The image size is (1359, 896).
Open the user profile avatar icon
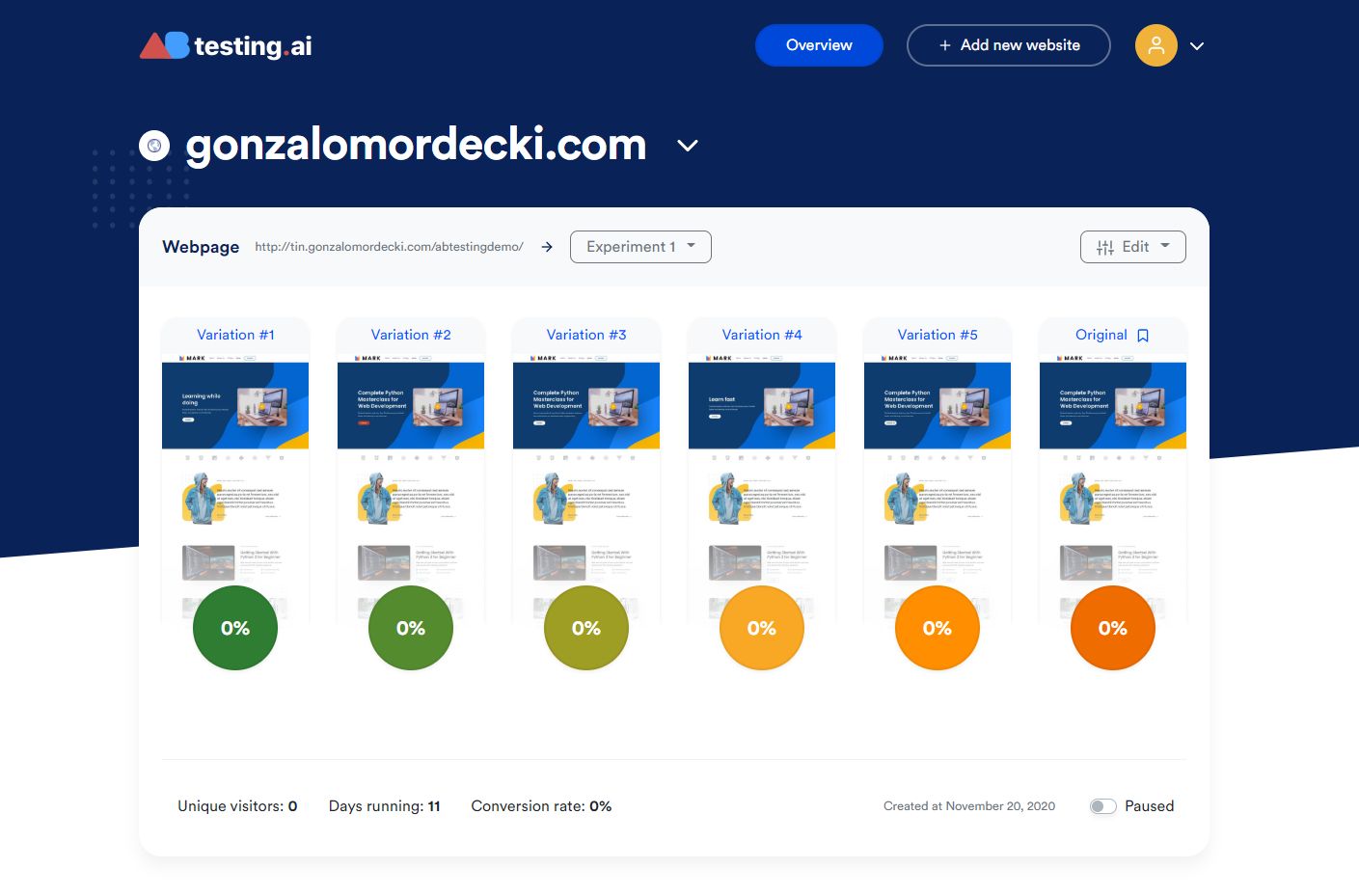tap(1155, 45)
